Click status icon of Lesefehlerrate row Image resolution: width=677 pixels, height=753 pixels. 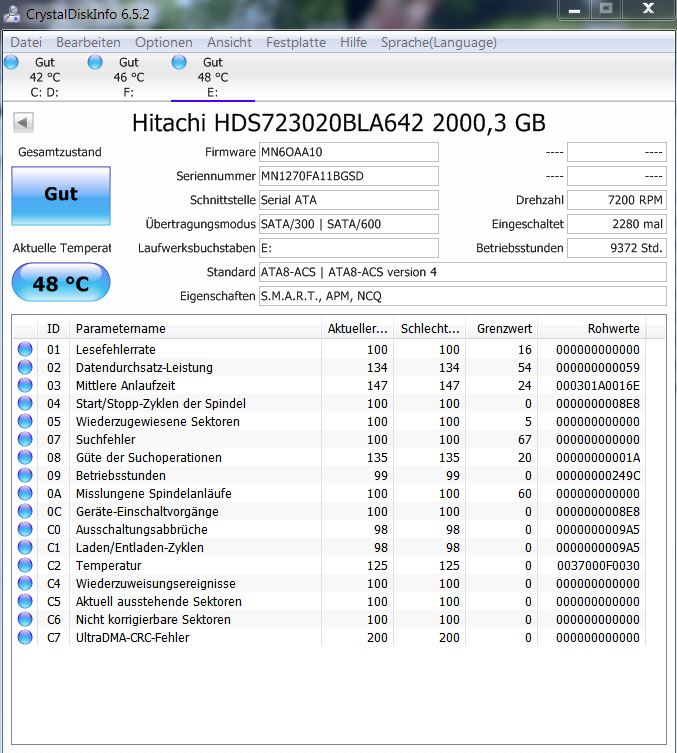pyautogui.click(x=25, y=349)
